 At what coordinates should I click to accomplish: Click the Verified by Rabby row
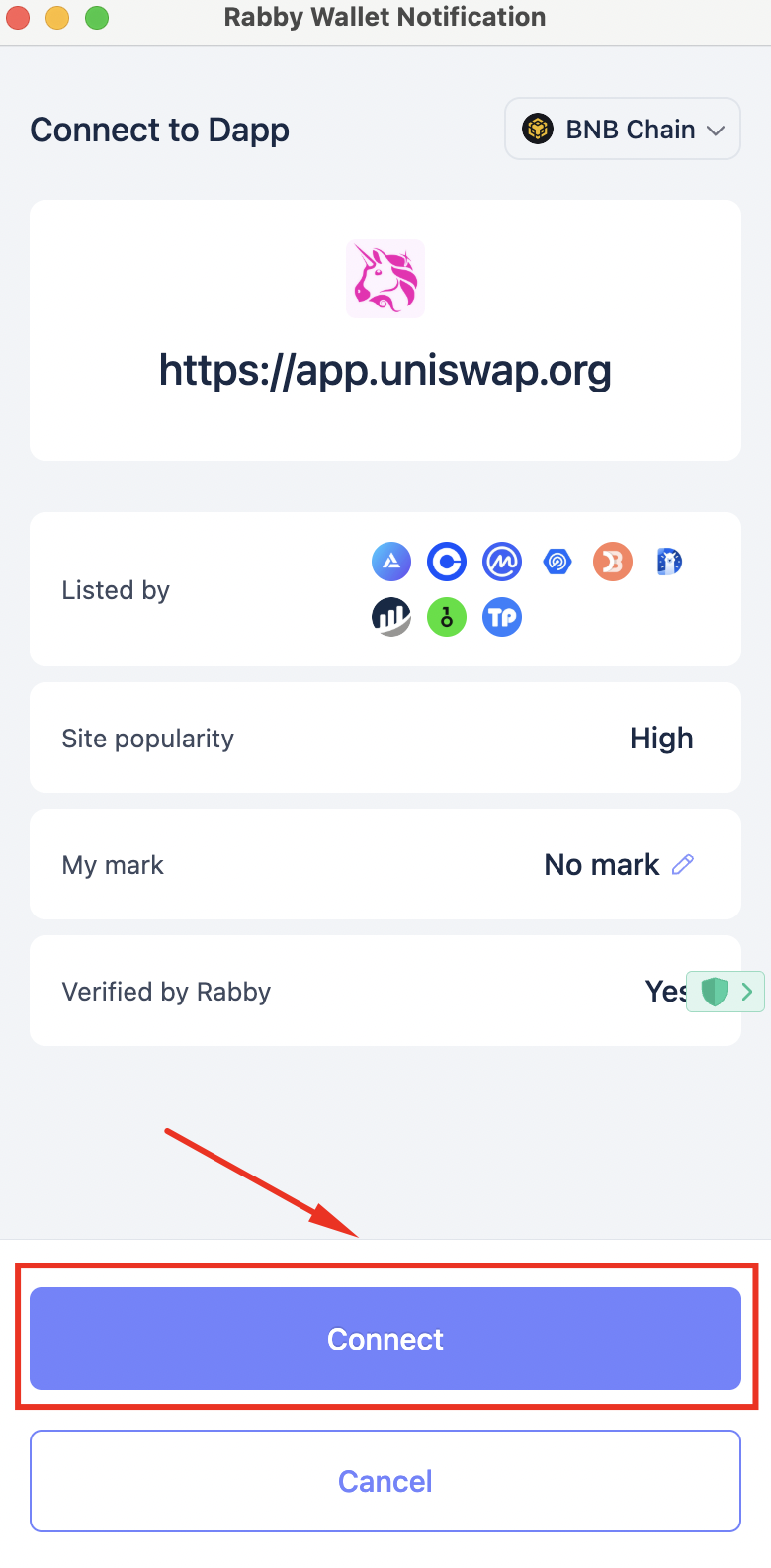point(346,992)
